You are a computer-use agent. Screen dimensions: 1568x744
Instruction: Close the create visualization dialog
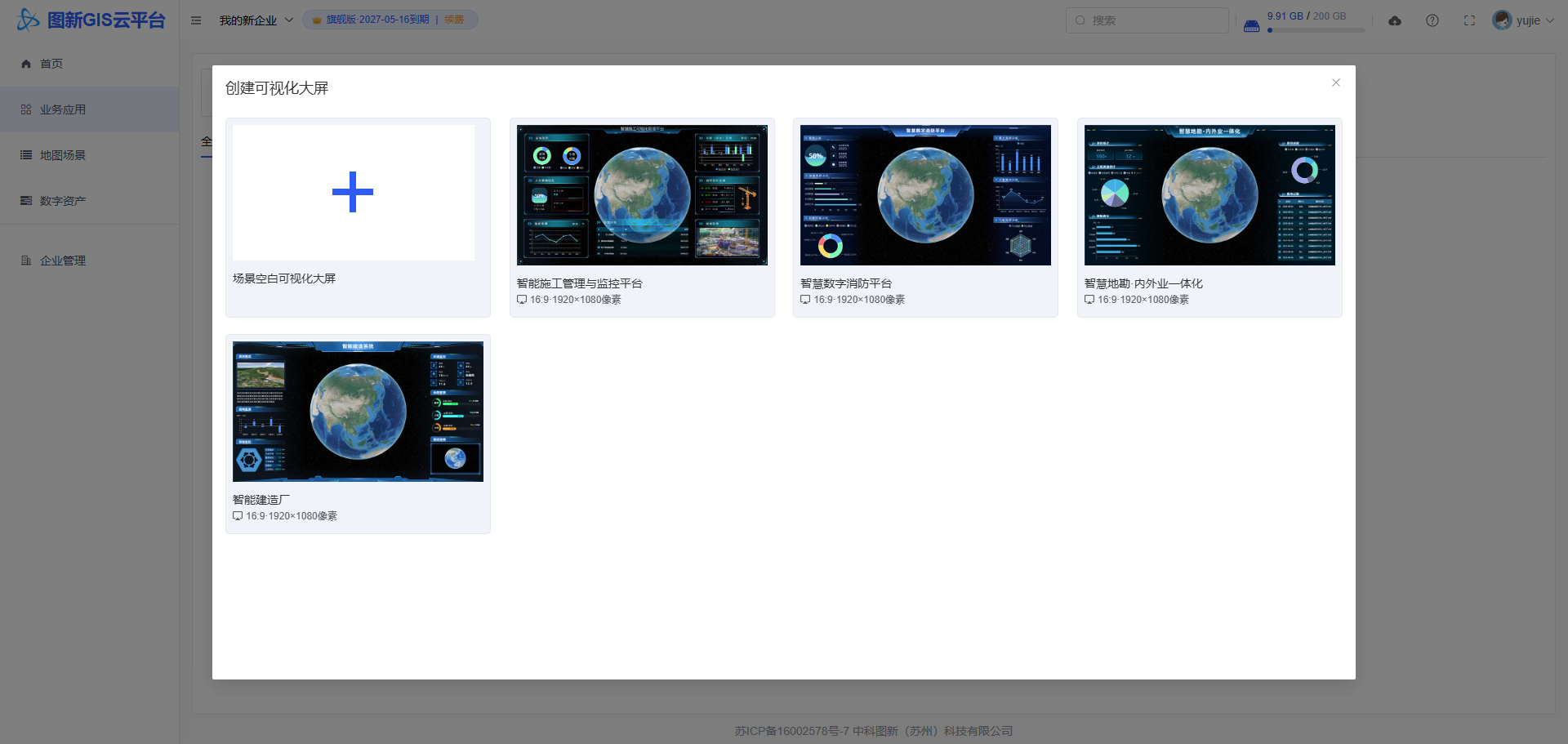(x=1336, y=82)
